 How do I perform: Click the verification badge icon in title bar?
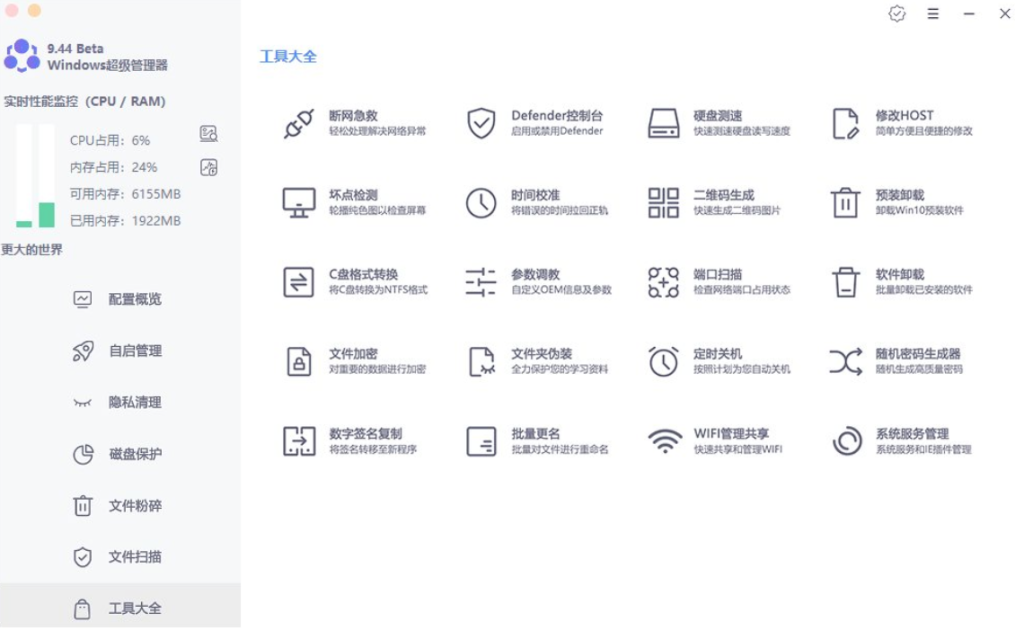coord(897,14)
